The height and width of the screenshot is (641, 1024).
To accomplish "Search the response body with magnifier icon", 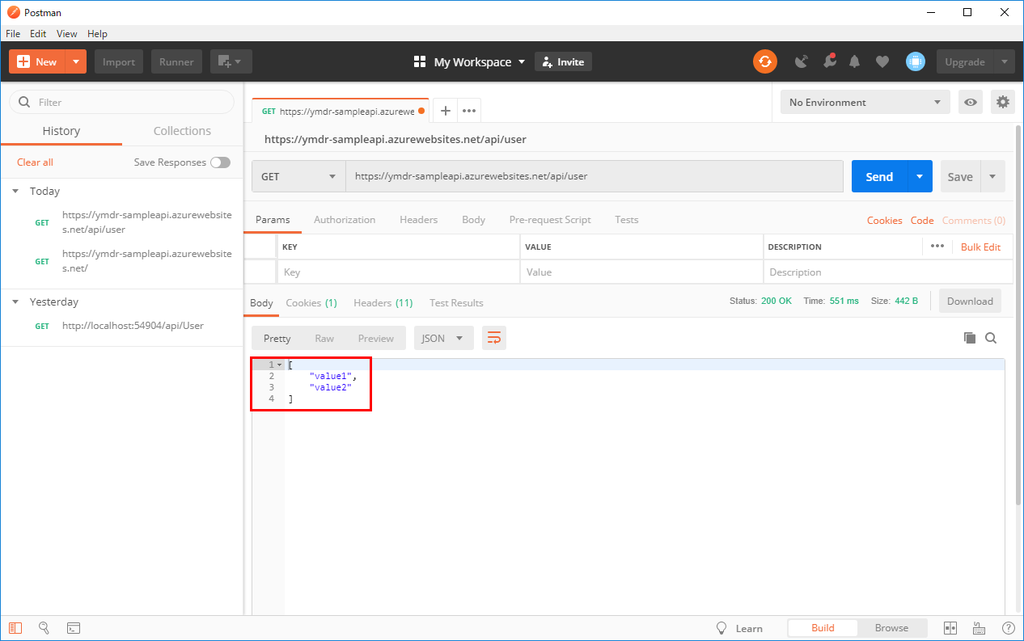I will (991, 337).
